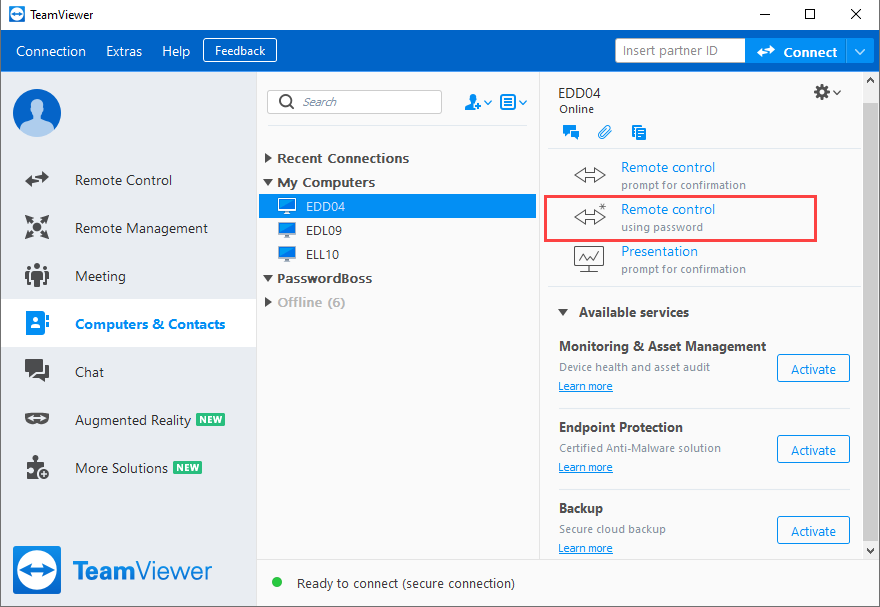Viewport: 880px width, 607px height.
Task: Activate Endpoint Protection
Action: 813,449
